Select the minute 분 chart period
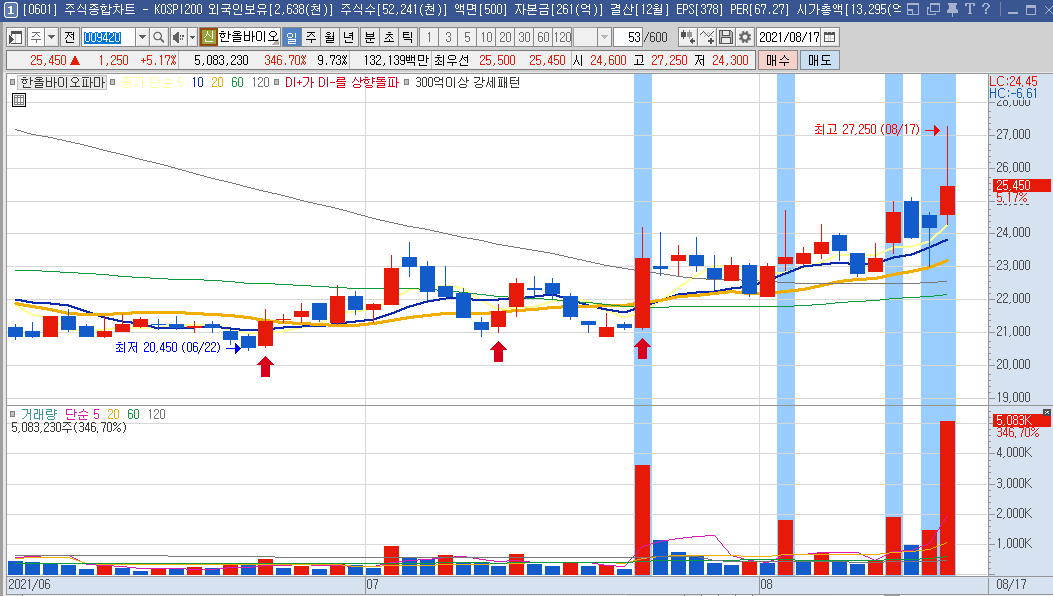This screenshot has height=596, width=1053. (x=369, y=37)
